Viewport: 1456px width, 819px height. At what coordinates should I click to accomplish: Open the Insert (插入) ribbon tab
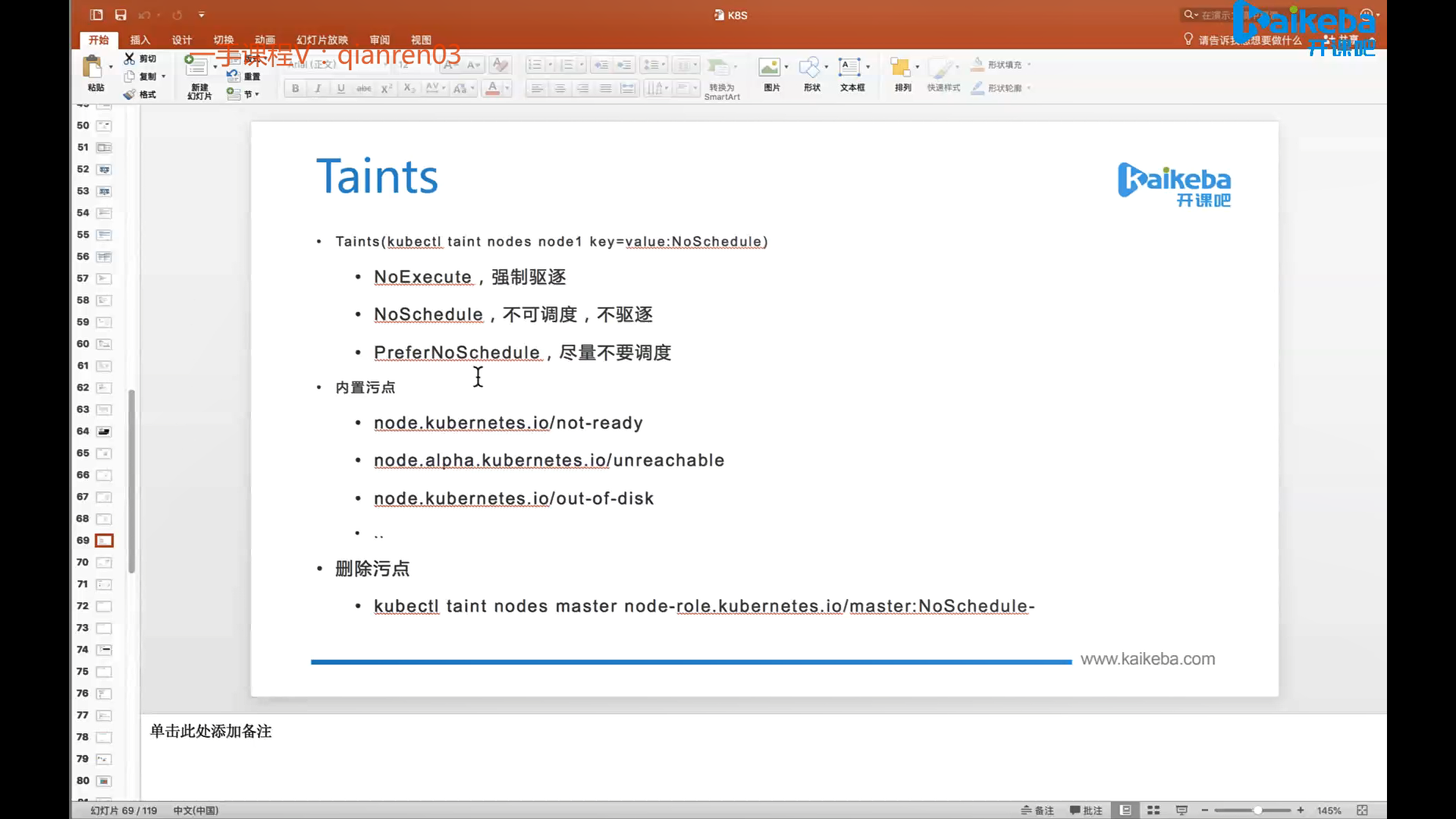[140, 39]
